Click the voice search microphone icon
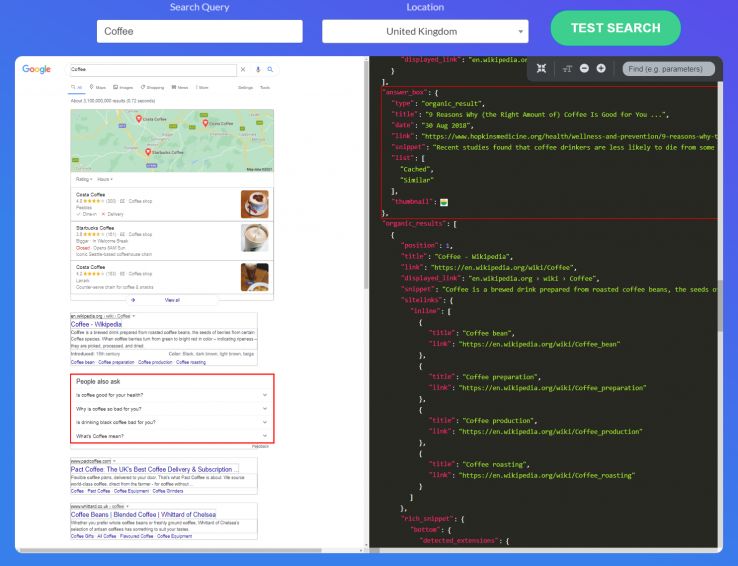 tap(257, 70)
